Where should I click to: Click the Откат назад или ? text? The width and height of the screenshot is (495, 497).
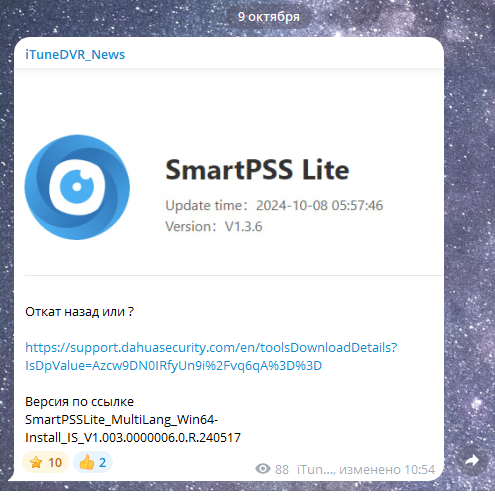[x=79, y=312]
